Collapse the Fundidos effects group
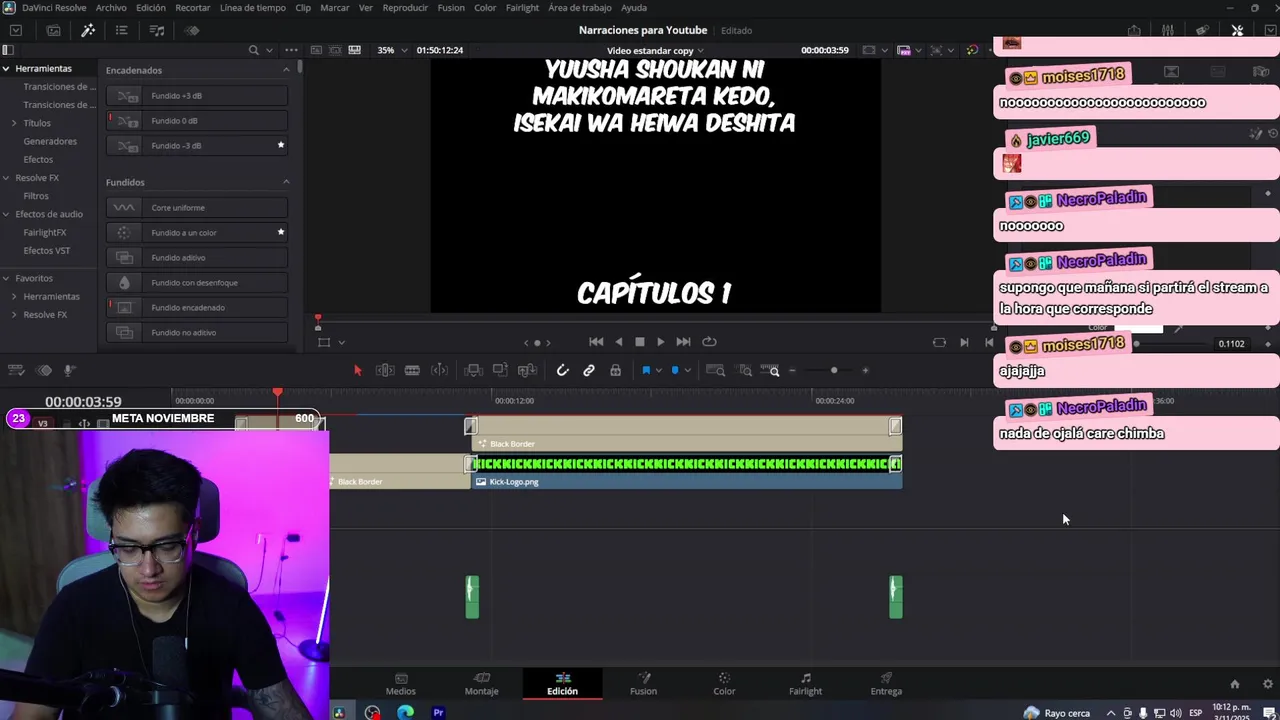1280x720 pixels. click(286, 182)
